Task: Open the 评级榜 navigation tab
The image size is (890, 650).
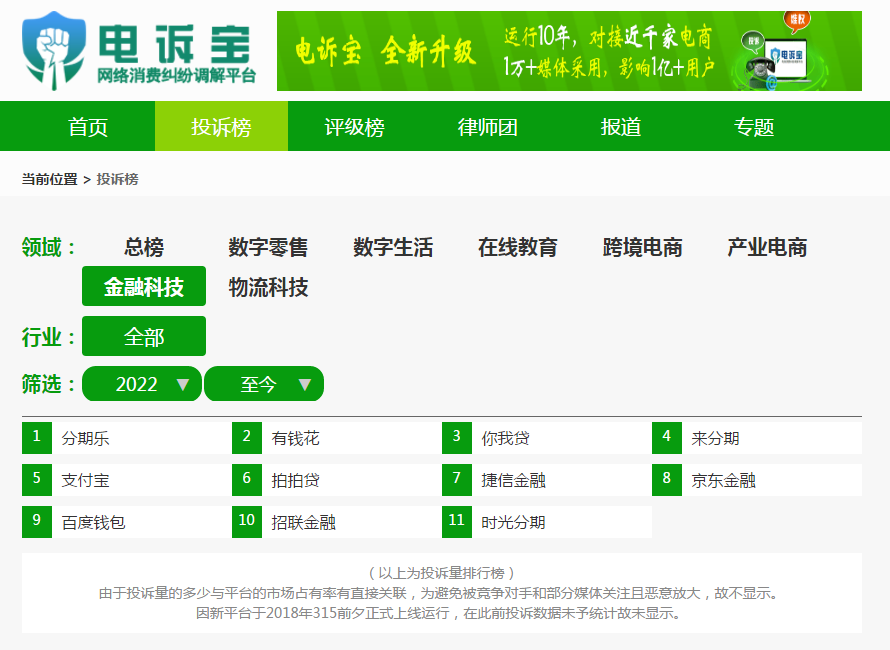Action: (x=355, y=127)
